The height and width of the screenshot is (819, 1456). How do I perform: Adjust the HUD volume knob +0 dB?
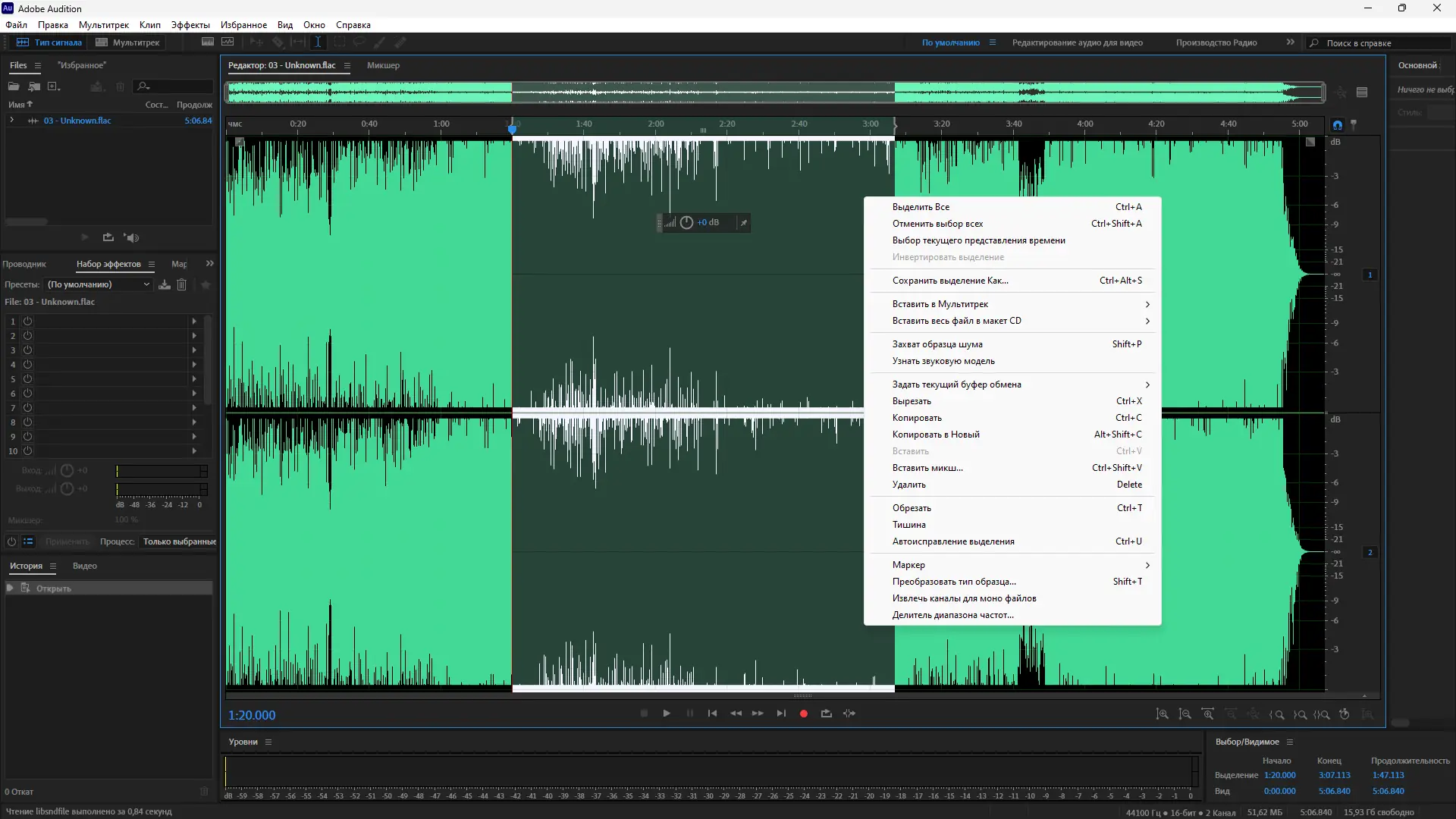pos(686,223)
